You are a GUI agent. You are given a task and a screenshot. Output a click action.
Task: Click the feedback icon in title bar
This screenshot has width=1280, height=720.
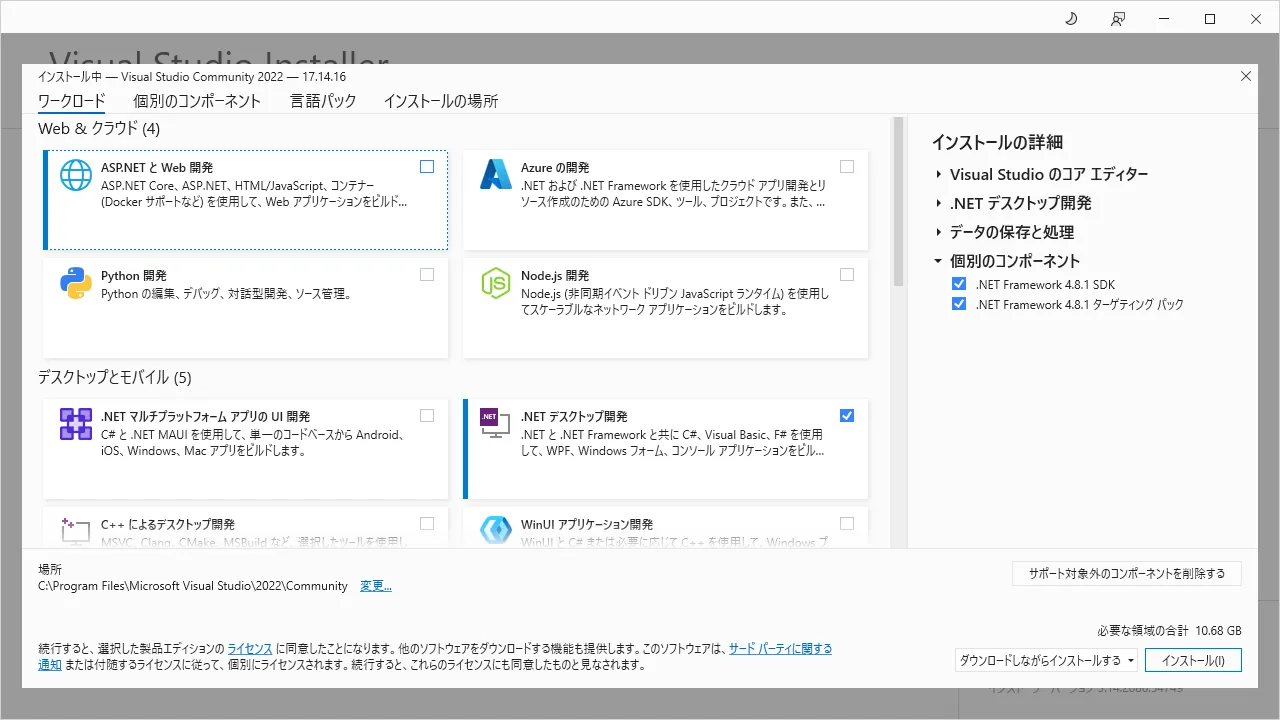[x=1118, y=19]
